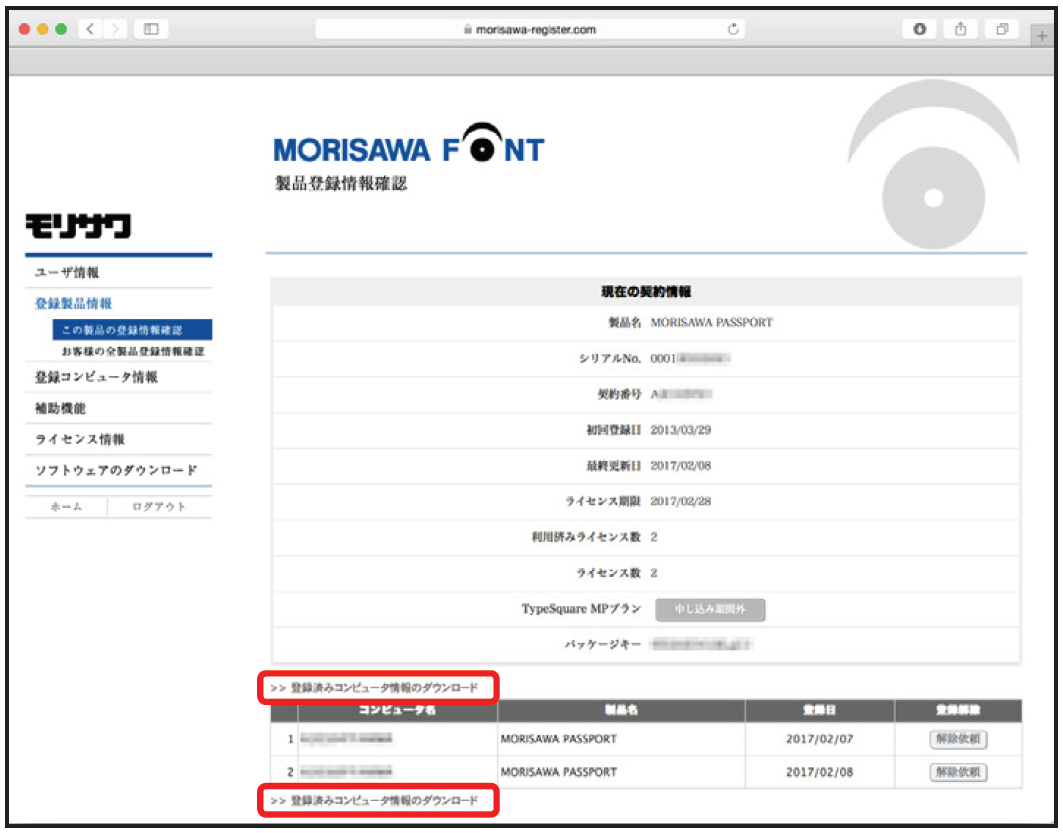Open 補助機能 in the sidebar
The height and width of the screenshot is (833, 1063).
[x=60, y=408]
